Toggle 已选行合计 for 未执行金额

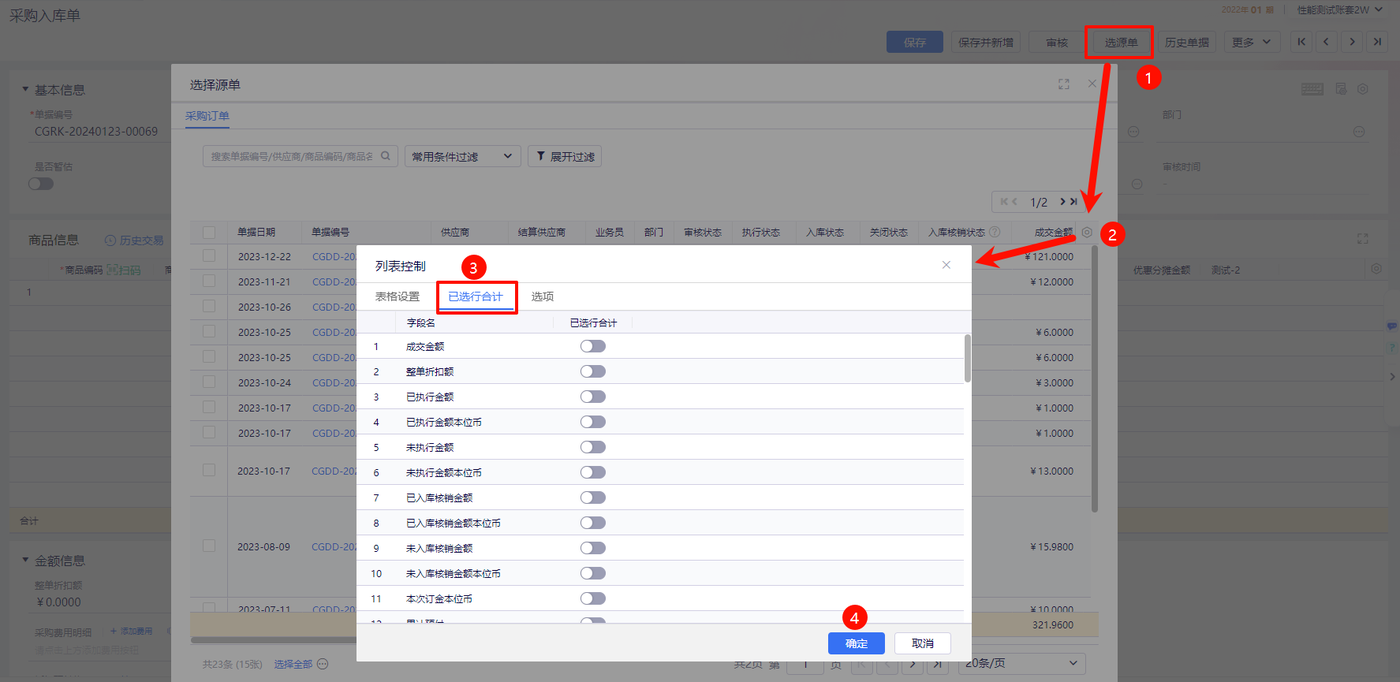tap(593, 447)
